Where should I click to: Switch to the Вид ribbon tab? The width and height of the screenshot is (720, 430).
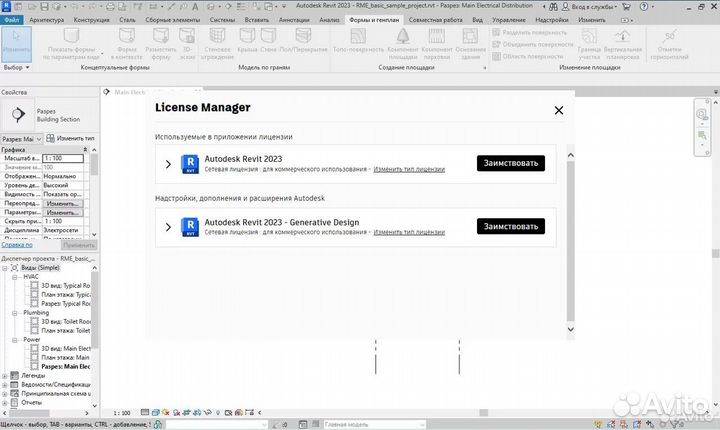[x=478, y=20]
